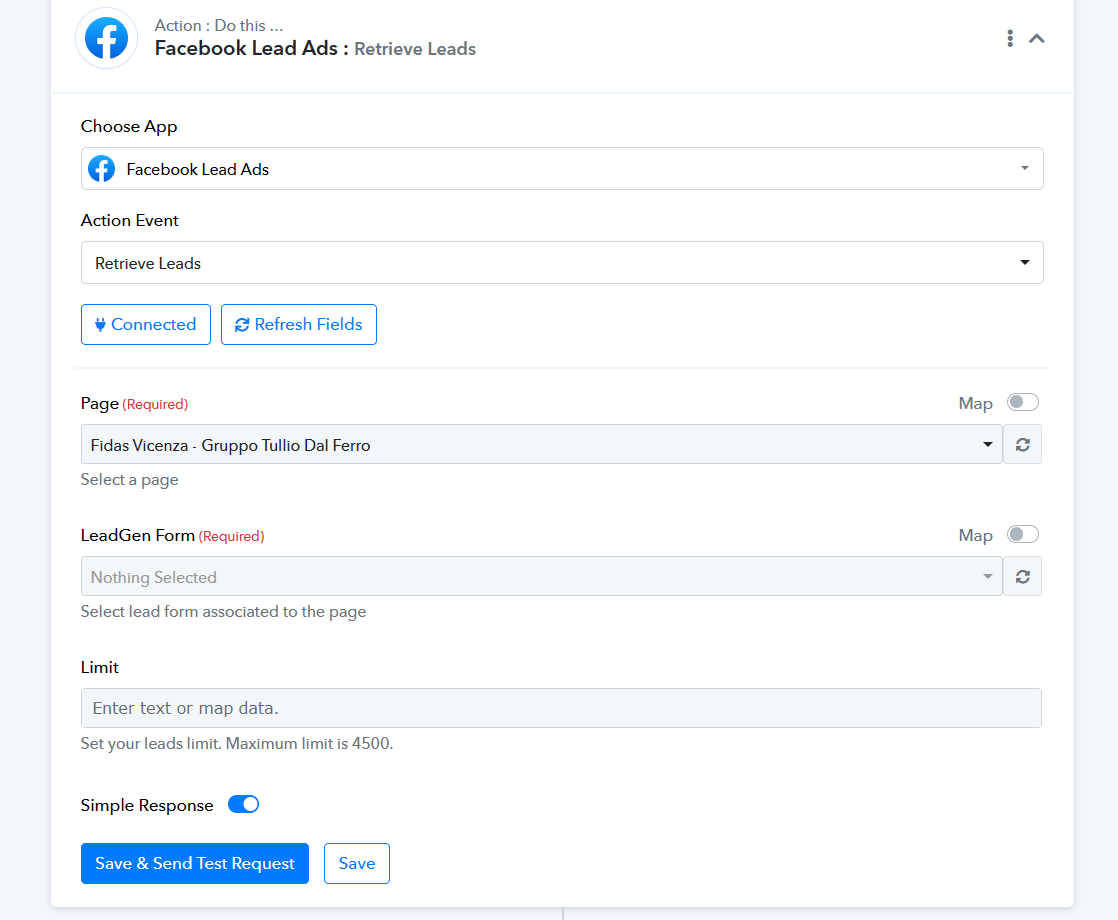The width and height of the screenshot is (1118, 920).
Task: Click the Save button
Action: [x=357, y=864]
